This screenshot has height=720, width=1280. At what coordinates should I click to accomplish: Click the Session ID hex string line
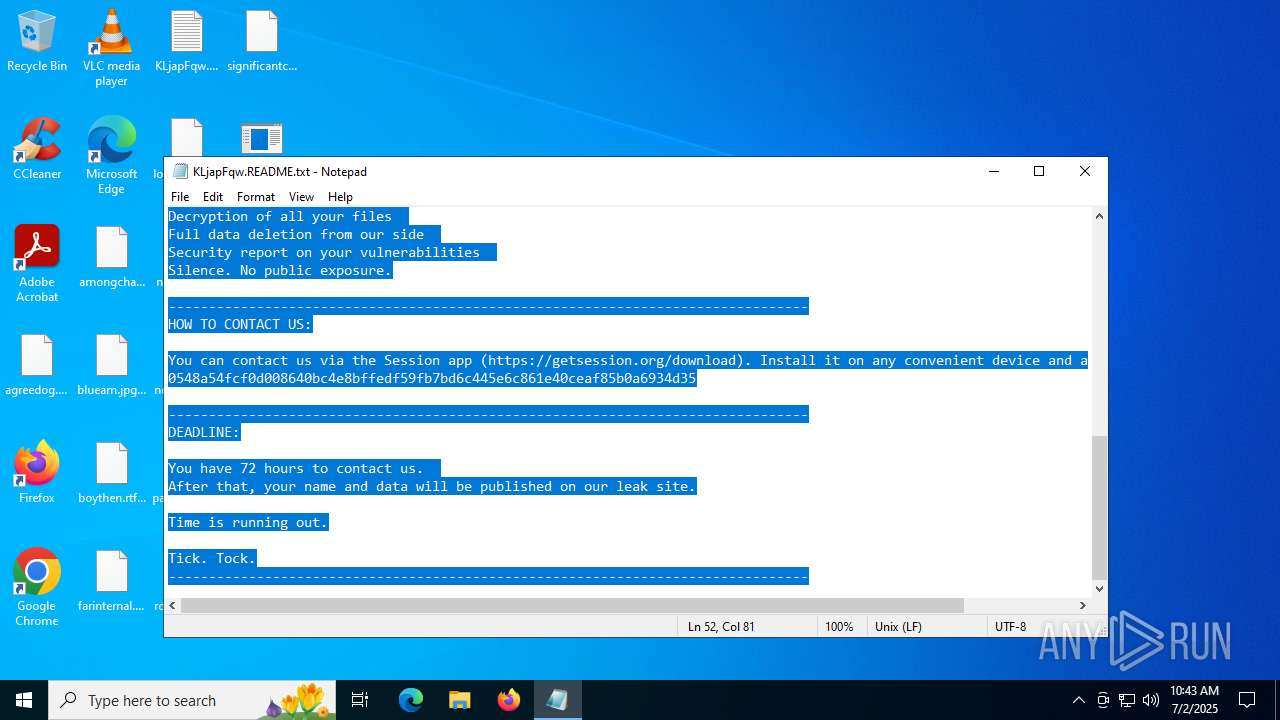click(432, 378)
